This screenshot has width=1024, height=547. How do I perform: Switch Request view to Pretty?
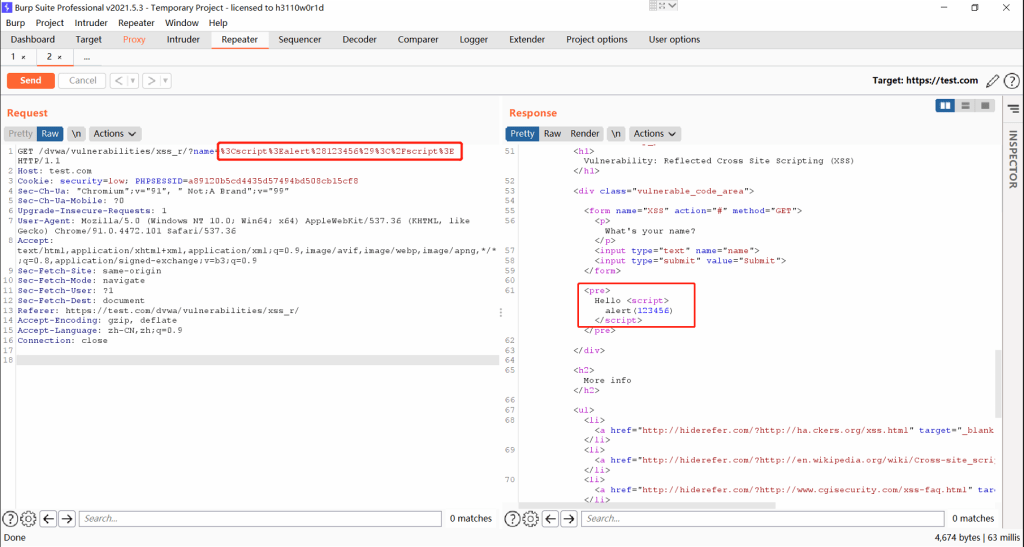20,134
